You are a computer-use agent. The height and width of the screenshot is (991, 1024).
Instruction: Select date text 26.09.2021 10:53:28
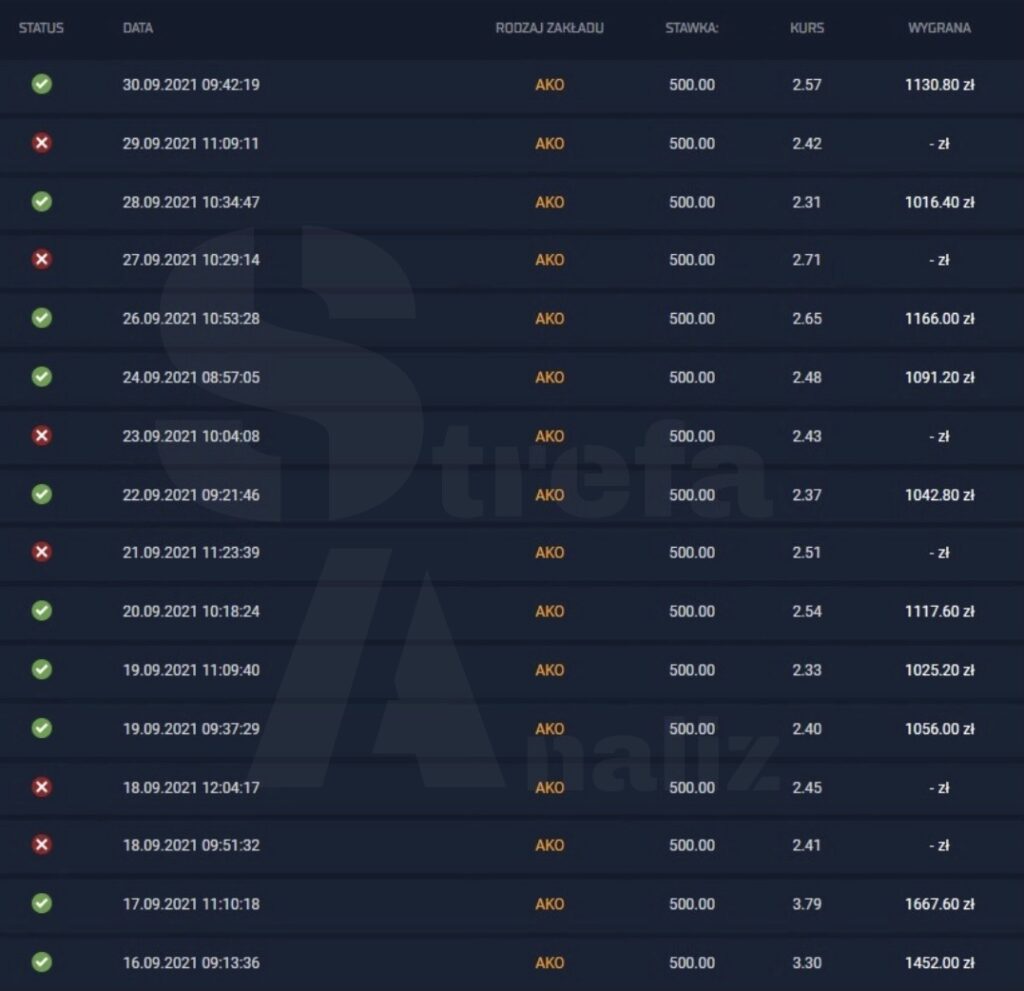click(191, 319)
